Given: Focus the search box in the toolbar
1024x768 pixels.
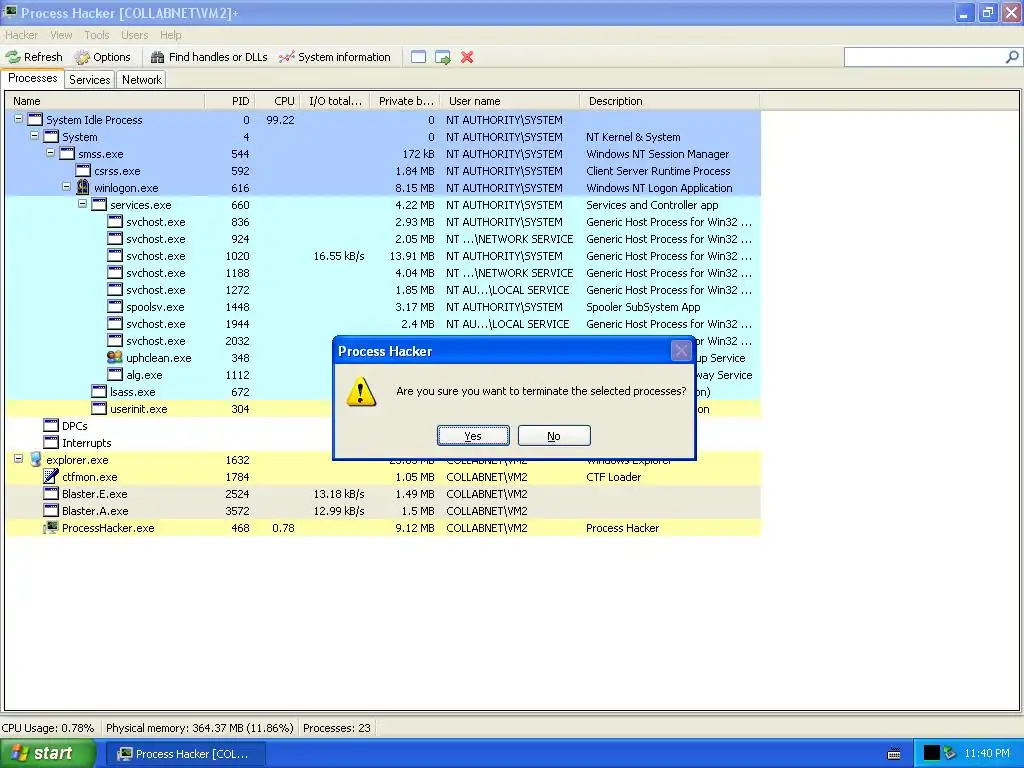Looking at the screenshot, I should tap(923, 57).
